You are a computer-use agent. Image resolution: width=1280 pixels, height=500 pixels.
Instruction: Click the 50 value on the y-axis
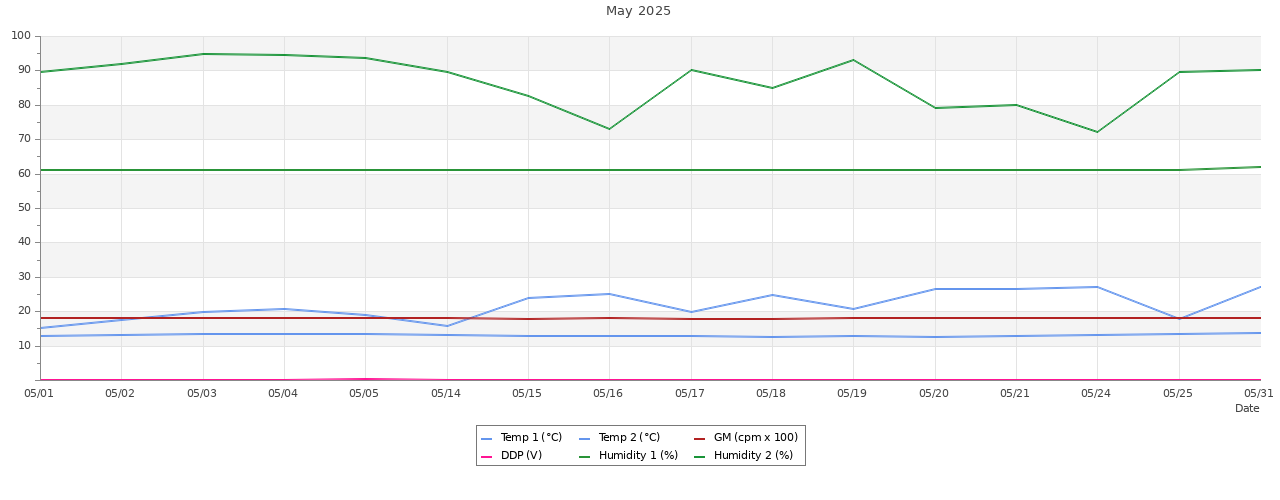point(24,208)
